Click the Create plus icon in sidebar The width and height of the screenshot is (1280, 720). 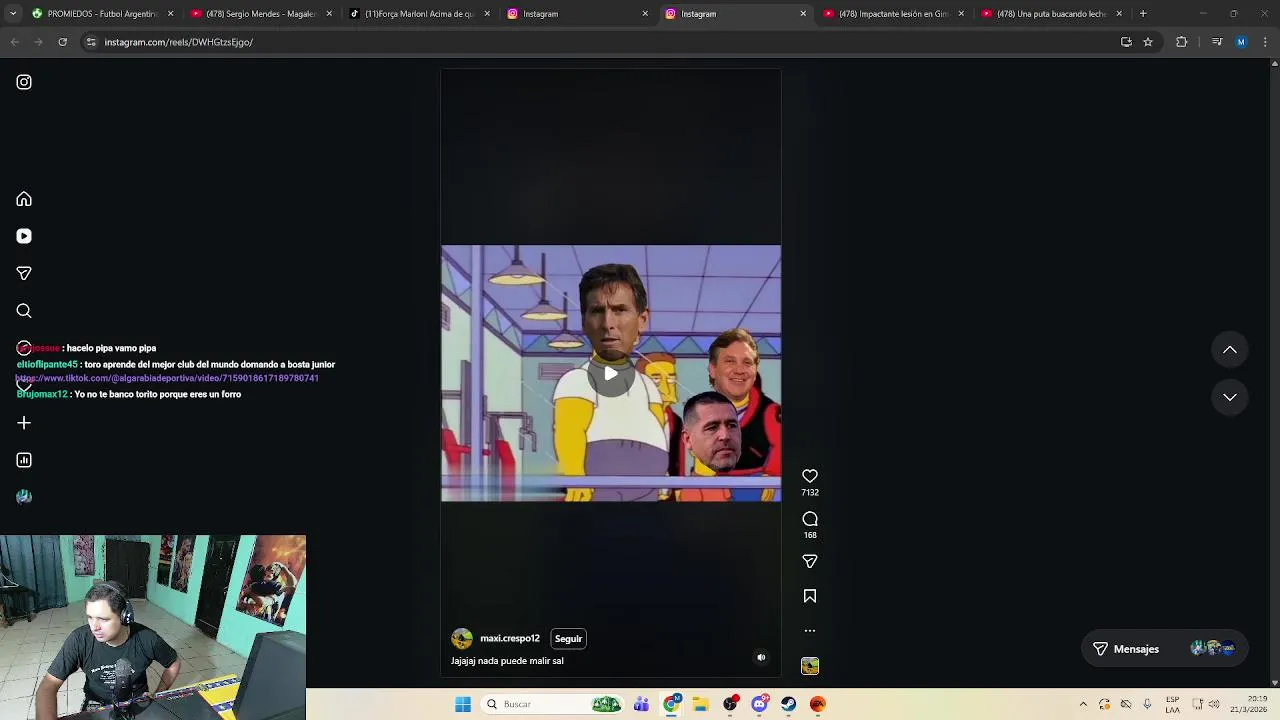(24, 423)
